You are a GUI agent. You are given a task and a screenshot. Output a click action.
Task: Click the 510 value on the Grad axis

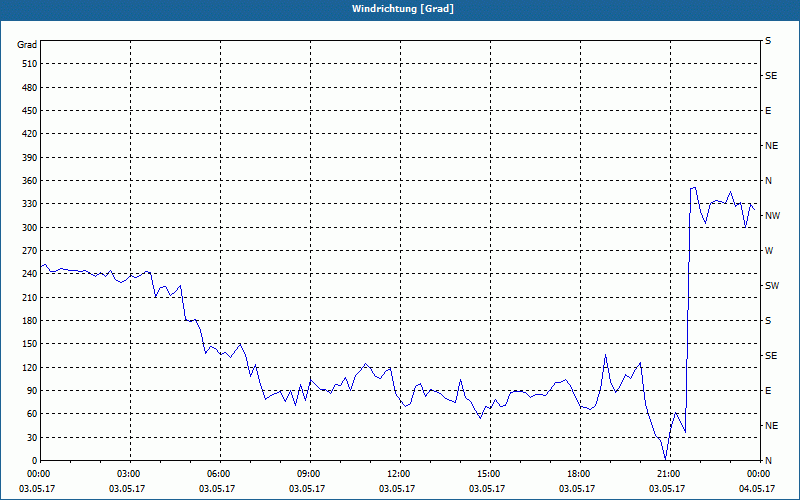pyautogui.click(x=29, y=64)
